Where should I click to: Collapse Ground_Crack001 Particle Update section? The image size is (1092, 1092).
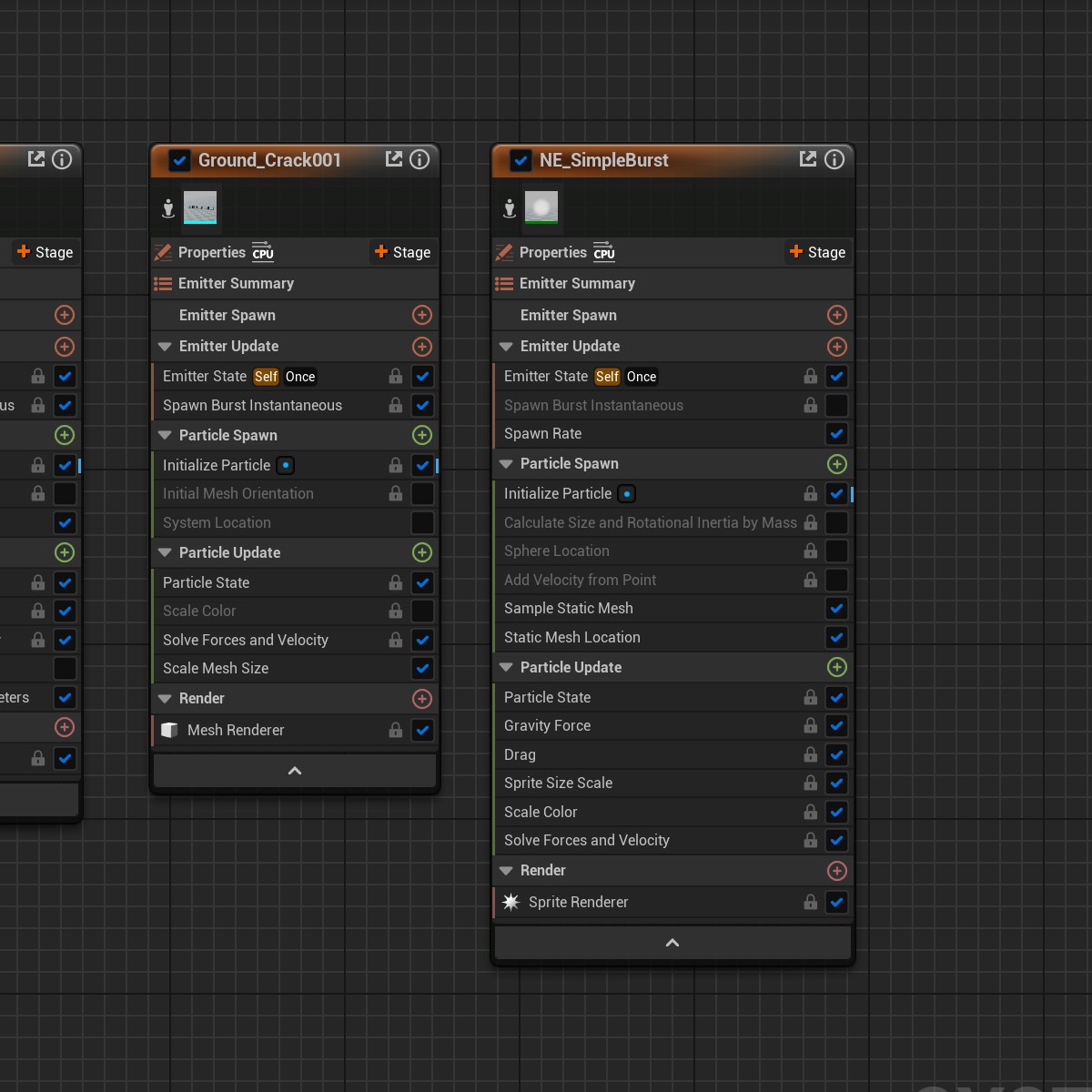[x=165, y=552]
